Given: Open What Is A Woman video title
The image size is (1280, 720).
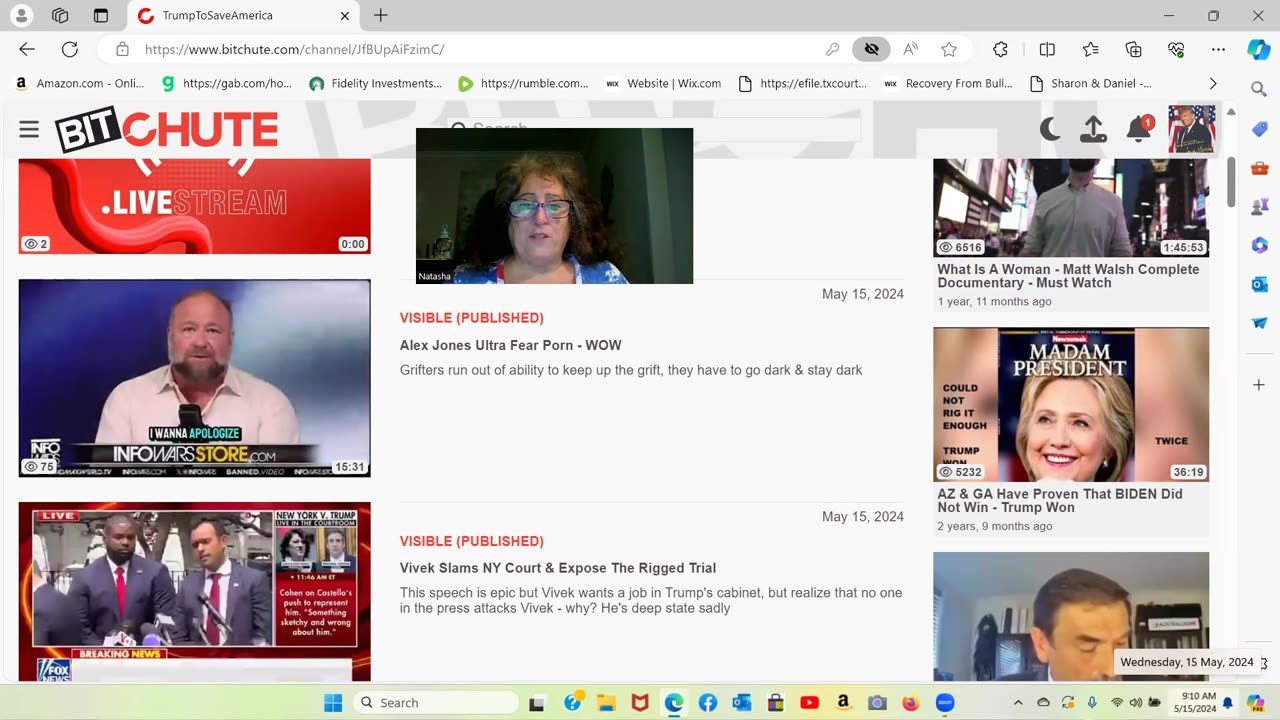Looking at the screenshot, I should tap(1068, 276).
